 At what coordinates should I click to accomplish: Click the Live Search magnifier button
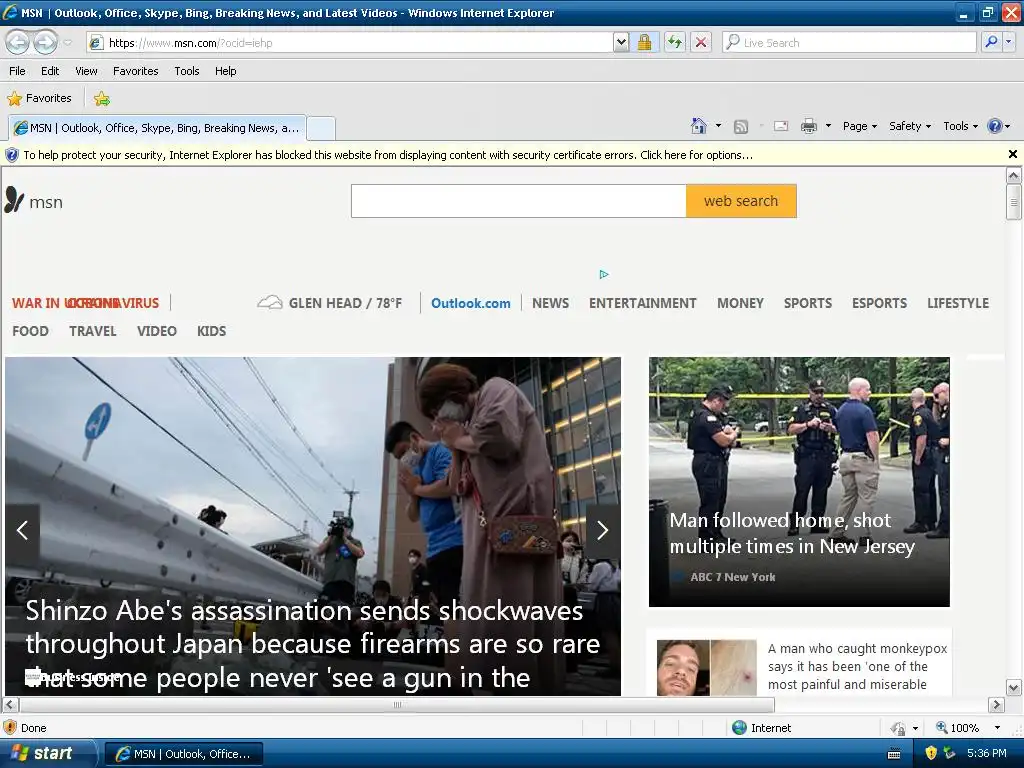tap(991, 42)
